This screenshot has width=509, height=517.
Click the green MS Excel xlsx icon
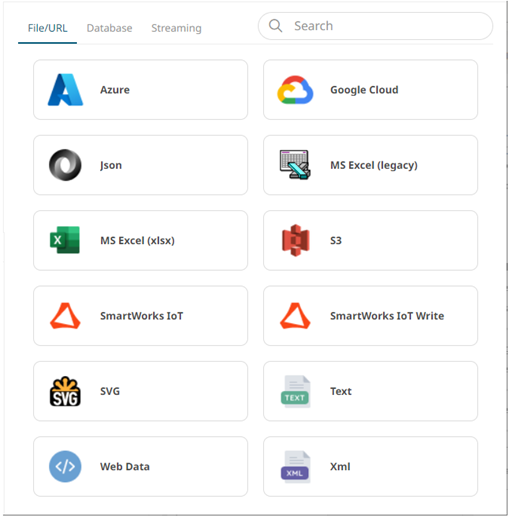[65, 240]
